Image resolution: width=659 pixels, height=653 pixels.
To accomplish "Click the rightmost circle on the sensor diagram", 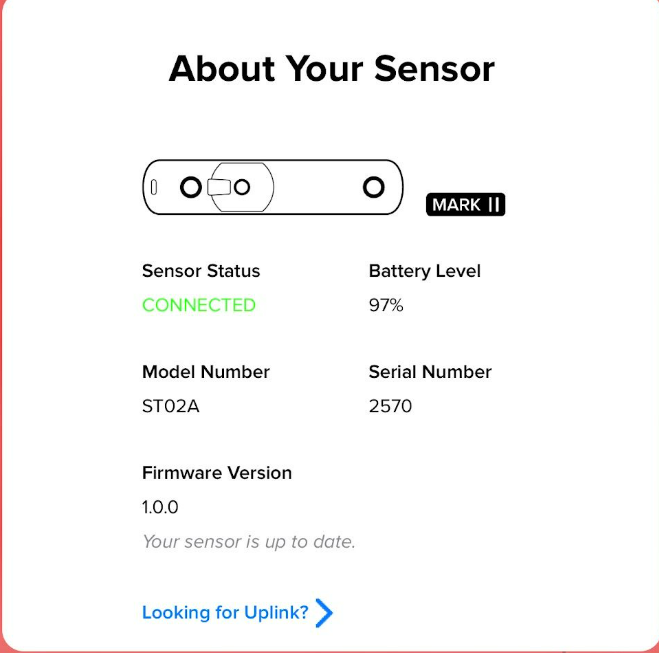I will point(374,187).
